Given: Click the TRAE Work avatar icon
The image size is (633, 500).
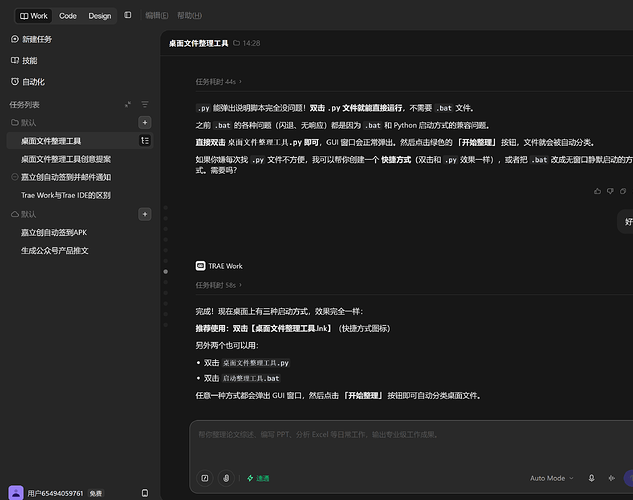Looking at the screenshot, I should [200, 266].
